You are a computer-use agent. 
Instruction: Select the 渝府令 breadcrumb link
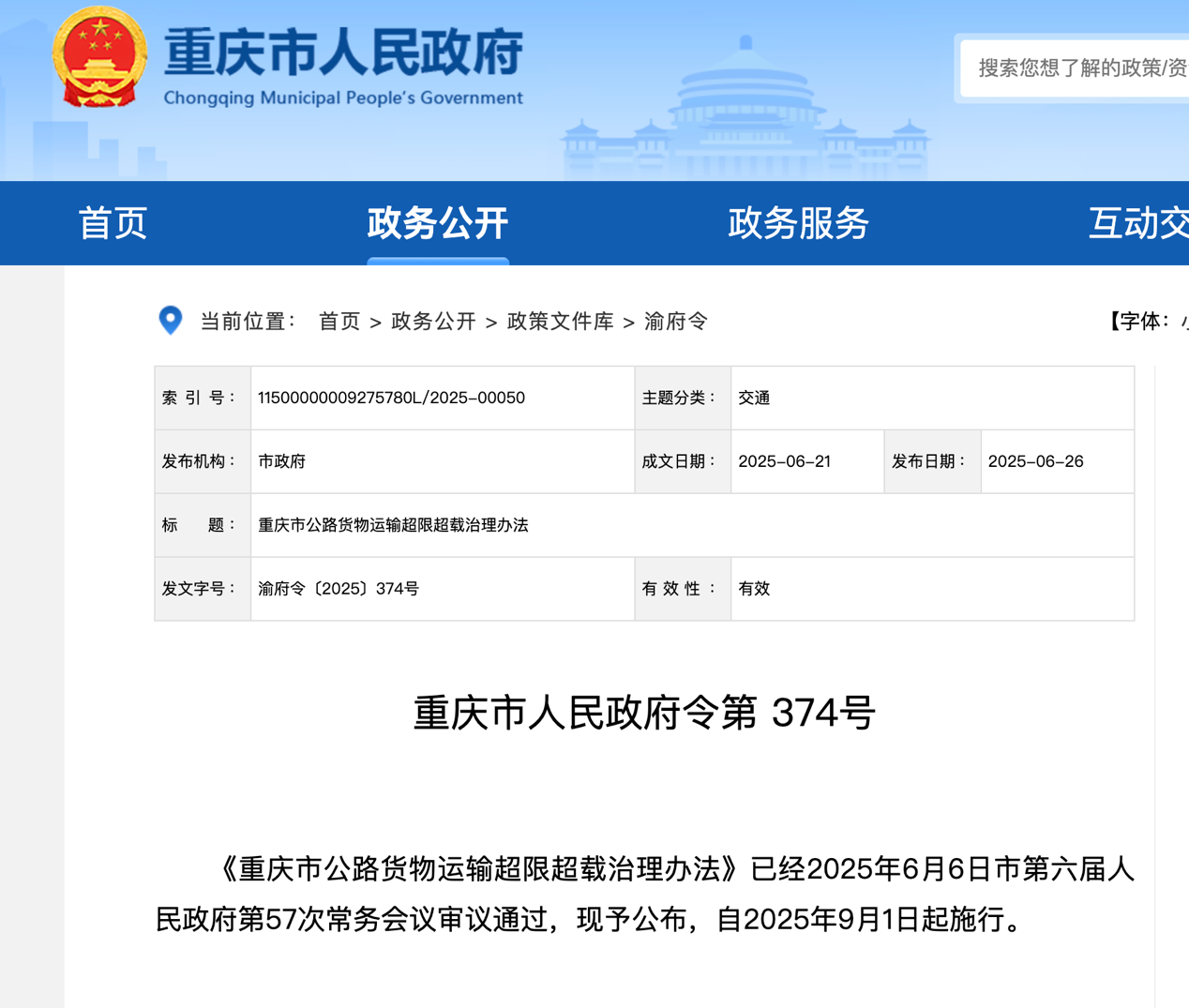point(675,322)
